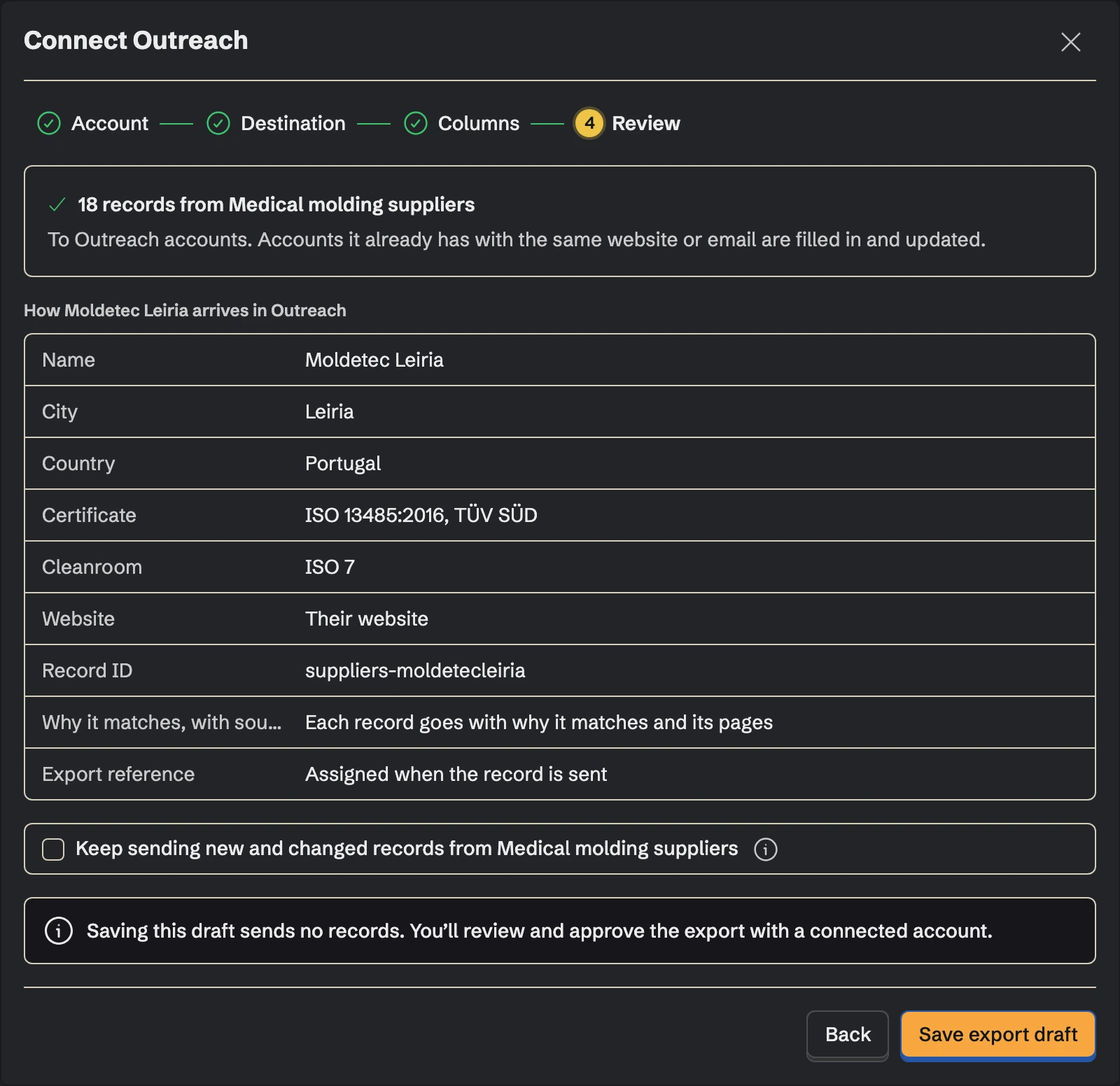Click the Name value Moldetec Leiria
The image size is (1120, 1086).
[x=374, y=360]
